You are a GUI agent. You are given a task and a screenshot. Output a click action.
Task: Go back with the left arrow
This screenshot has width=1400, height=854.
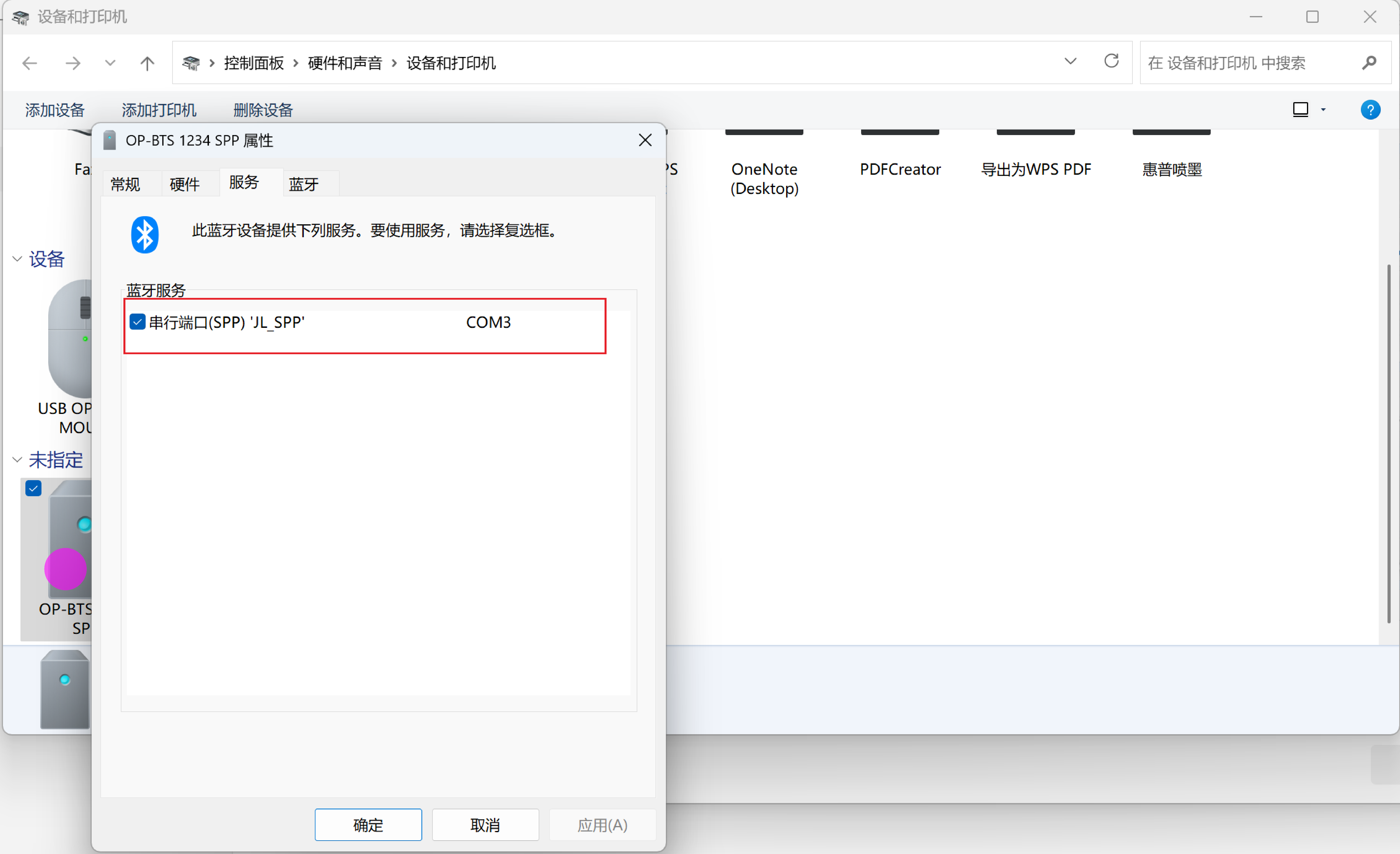(30, 63)
